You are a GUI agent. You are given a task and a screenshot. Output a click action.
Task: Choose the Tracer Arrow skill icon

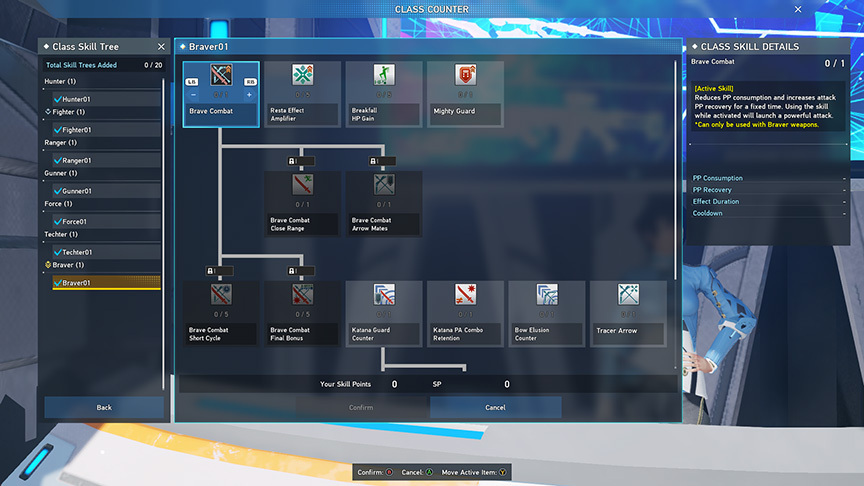(628, 295)
